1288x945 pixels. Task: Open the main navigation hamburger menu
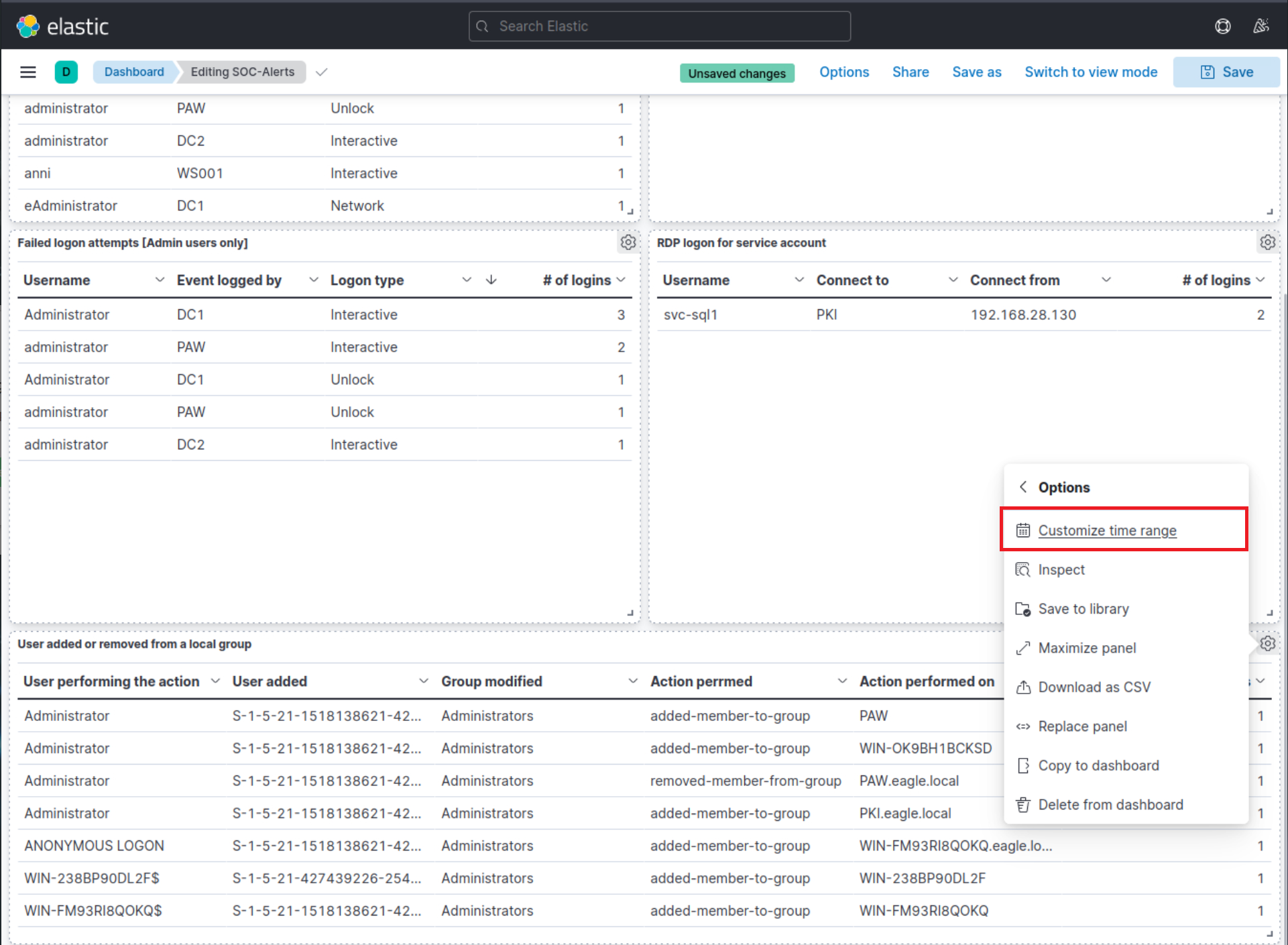click(x=27, y=72)
